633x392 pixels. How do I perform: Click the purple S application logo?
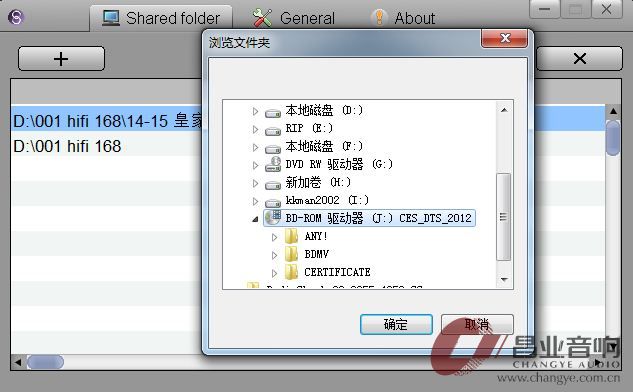click(x=16, y=17)
